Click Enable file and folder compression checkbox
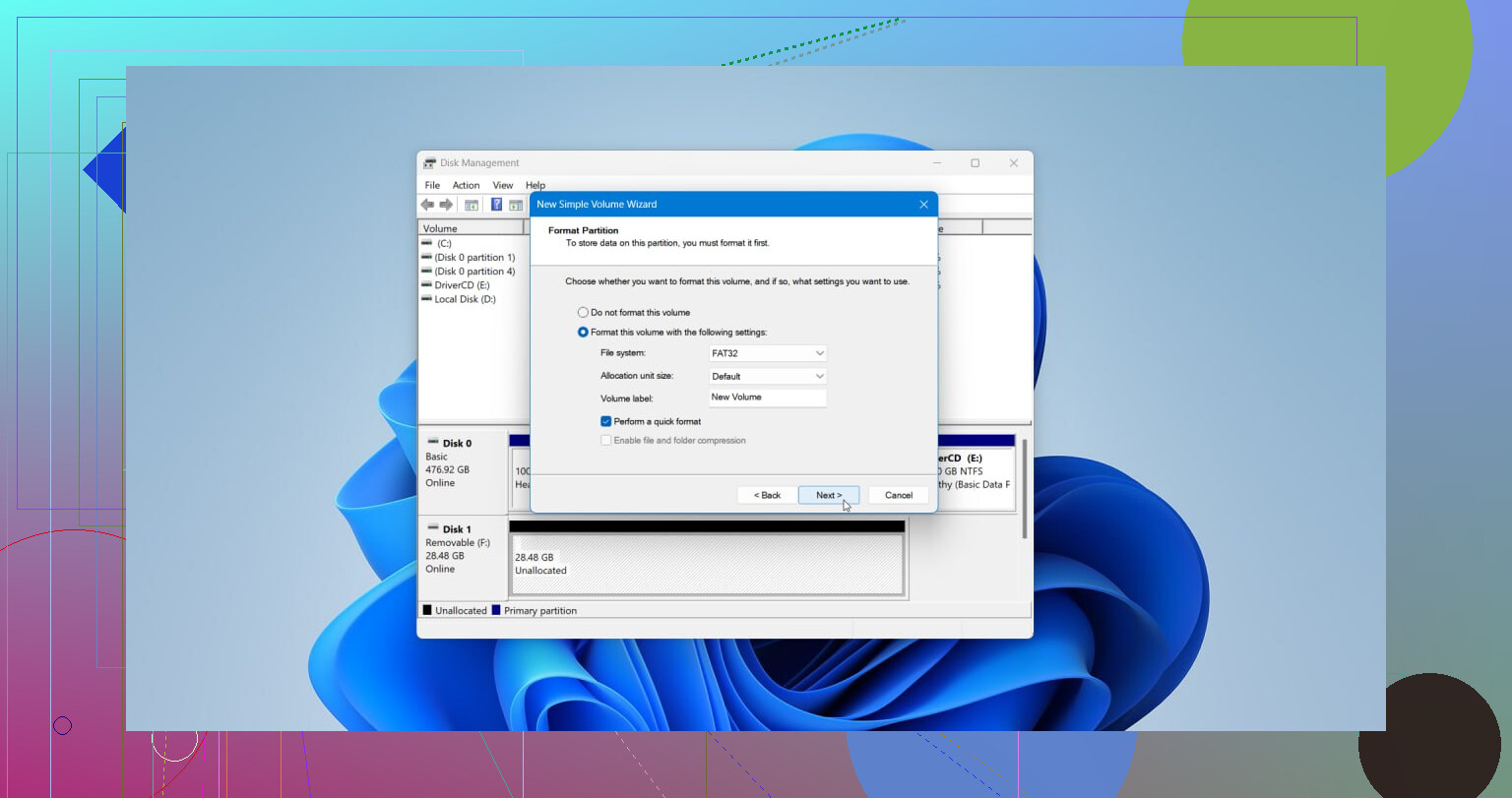Image resolution: width=1512 pixels, height=798 pixels. coord(605,441)
